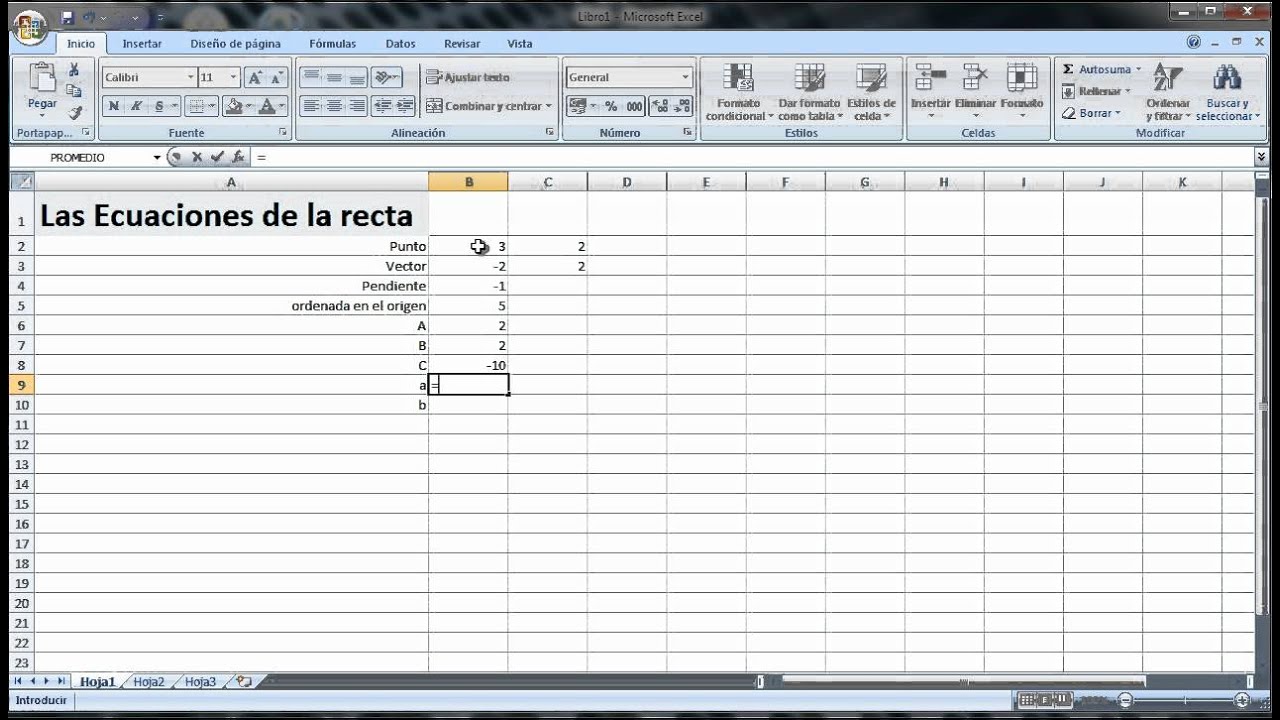1280x720 pixels.
Task: Decrease font size with small A
Action: click(276, 77)
